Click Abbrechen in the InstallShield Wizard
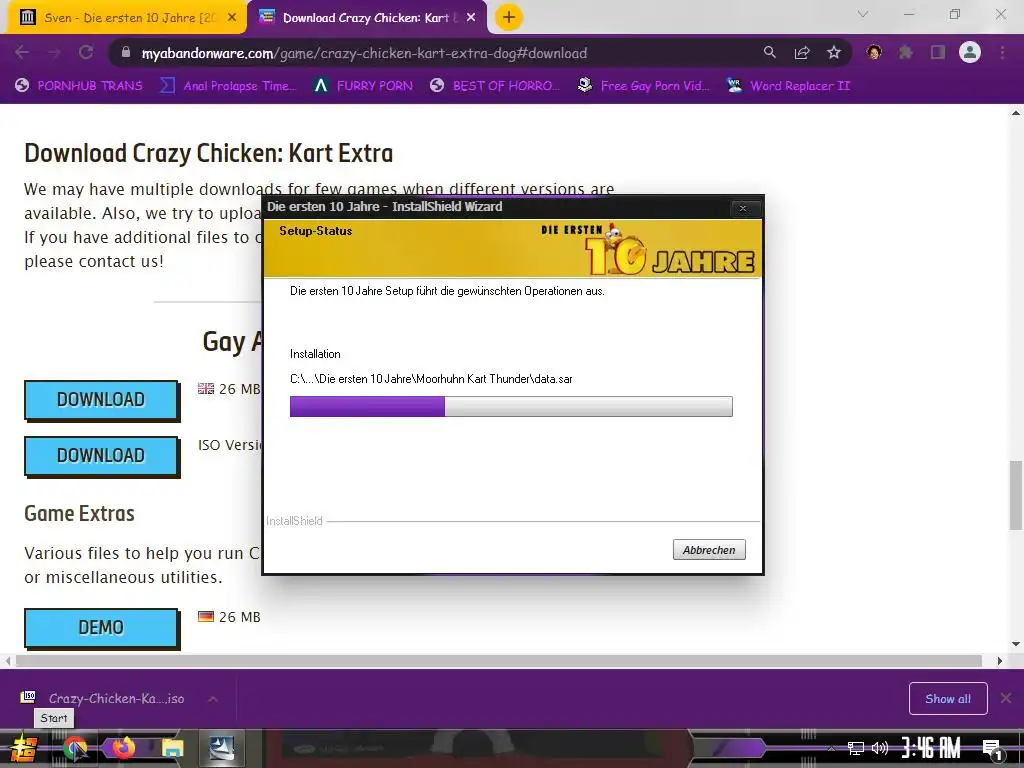Image resolution: width=1024 pixels, height=768 pixels. tap(709, 550)
